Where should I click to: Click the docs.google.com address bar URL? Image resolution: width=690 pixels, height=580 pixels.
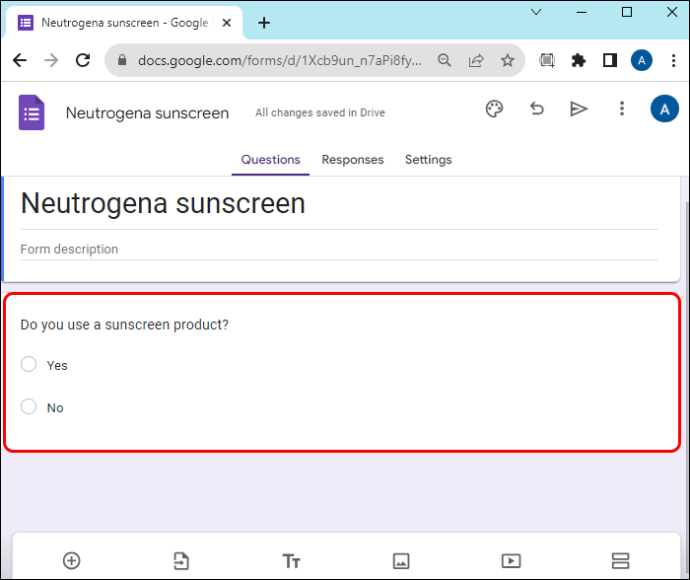tap(279, 60)
